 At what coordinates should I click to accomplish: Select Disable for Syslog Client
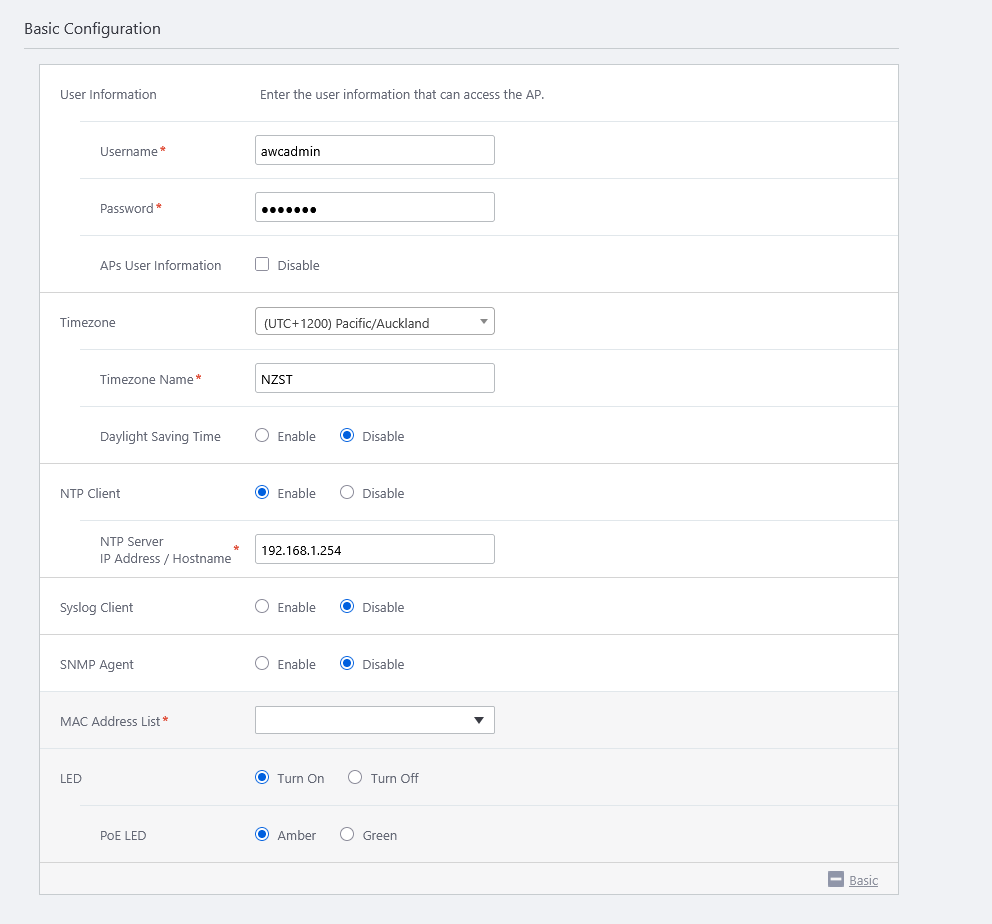point(347,607)
